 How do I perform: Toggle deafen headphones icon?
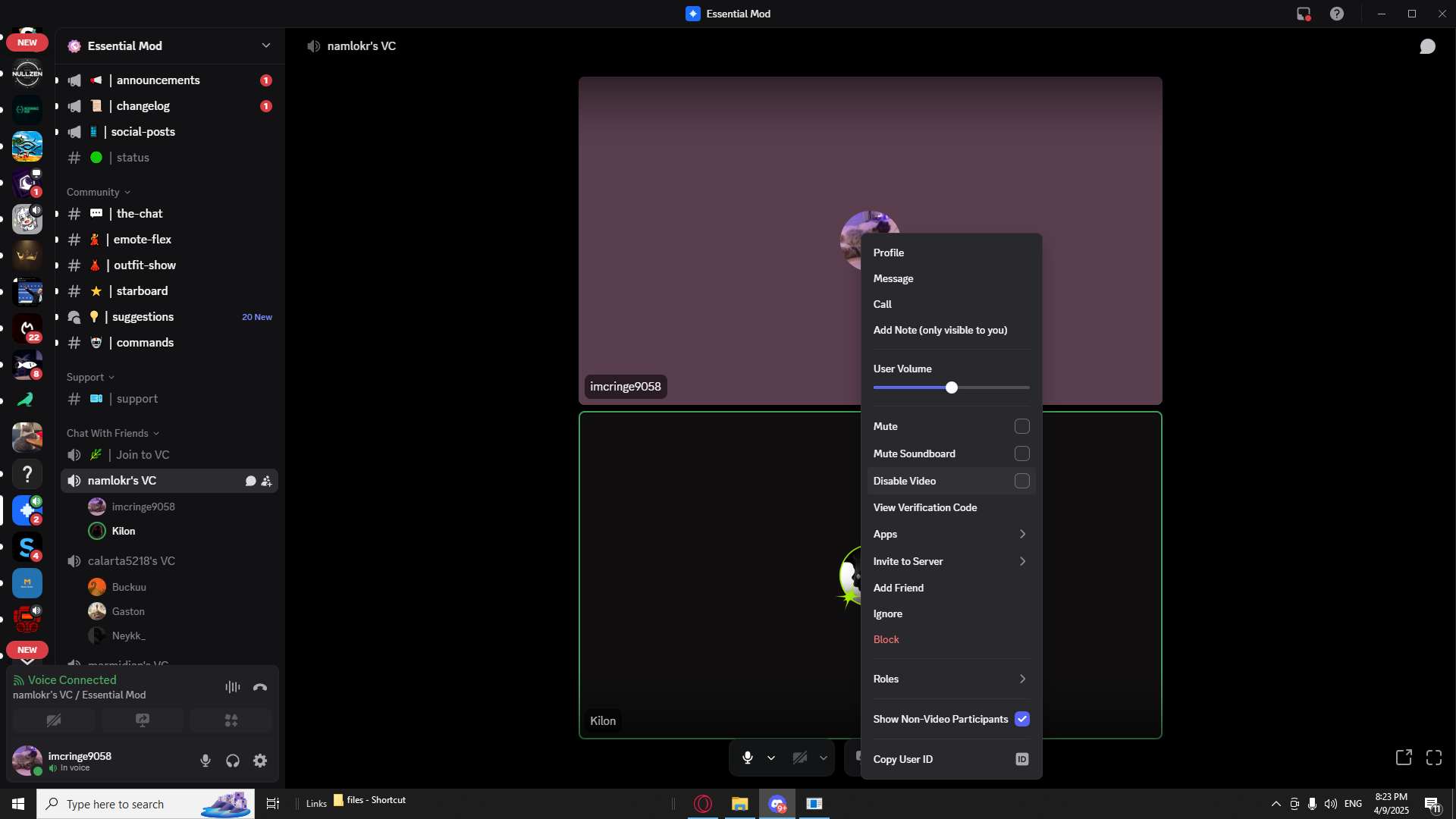tap(233, 761)
